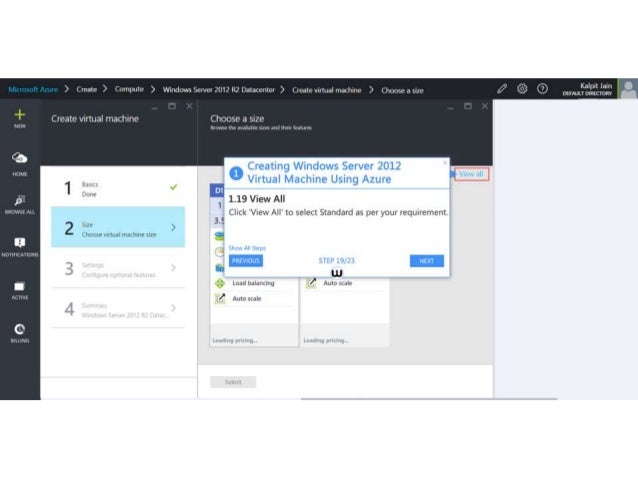Screen dimensions: 638x479
Task: Open the HOME cloud icon
Action: point(20,157)
